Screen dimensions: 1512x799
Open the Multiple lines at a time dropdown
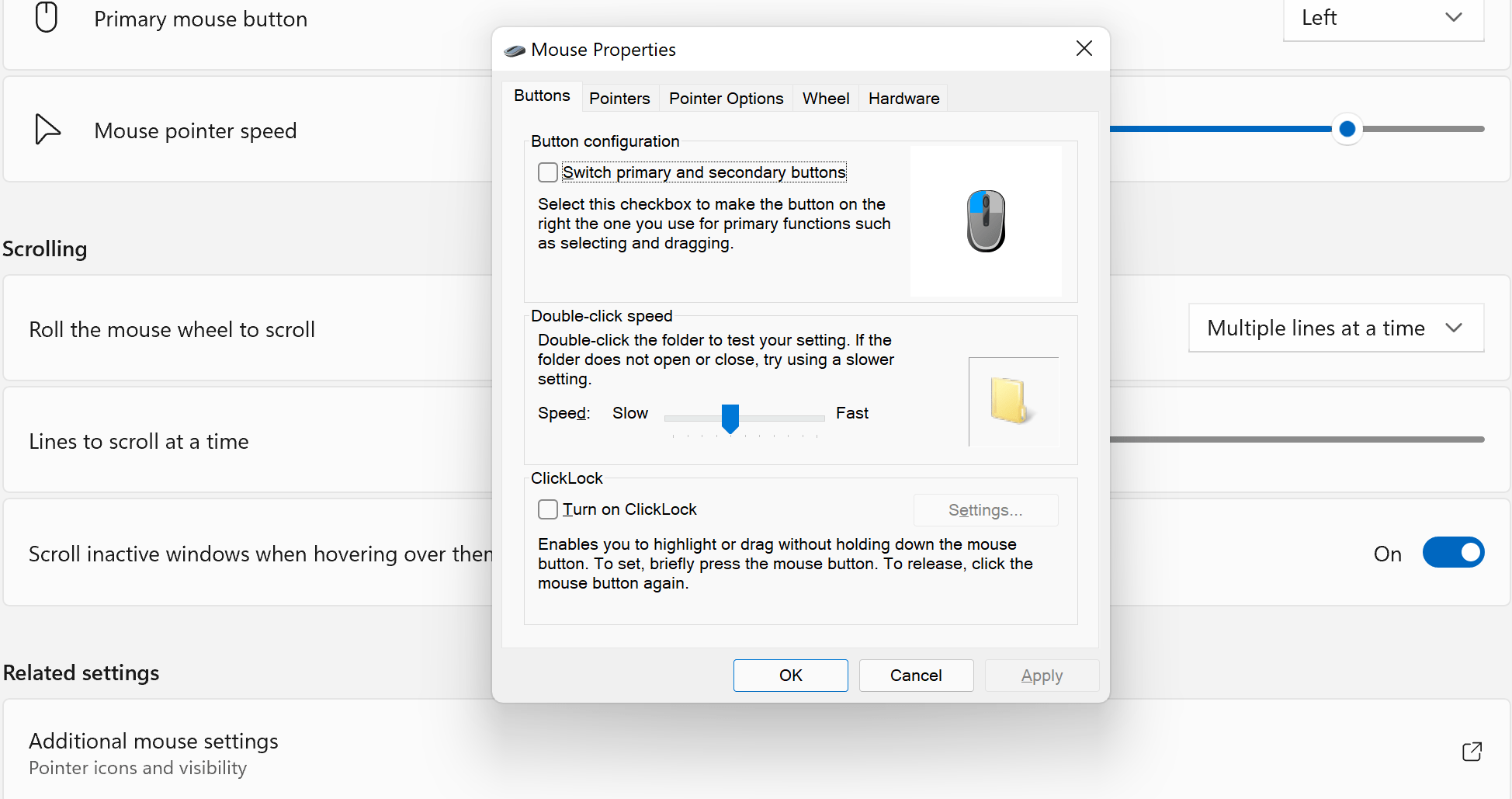click(x=1335, y=328)
